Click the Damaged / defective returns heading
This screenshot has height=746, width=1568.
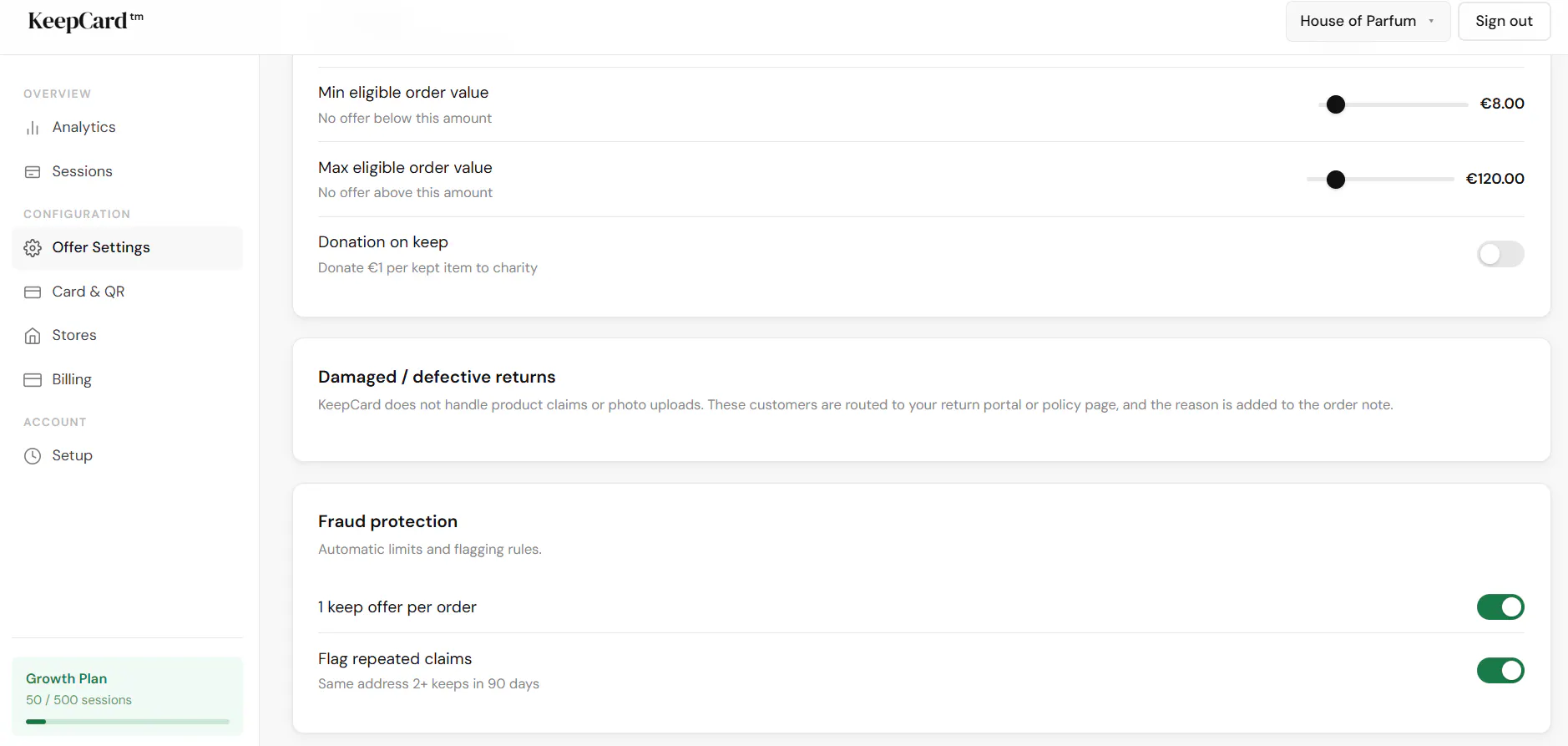[437, 377]
